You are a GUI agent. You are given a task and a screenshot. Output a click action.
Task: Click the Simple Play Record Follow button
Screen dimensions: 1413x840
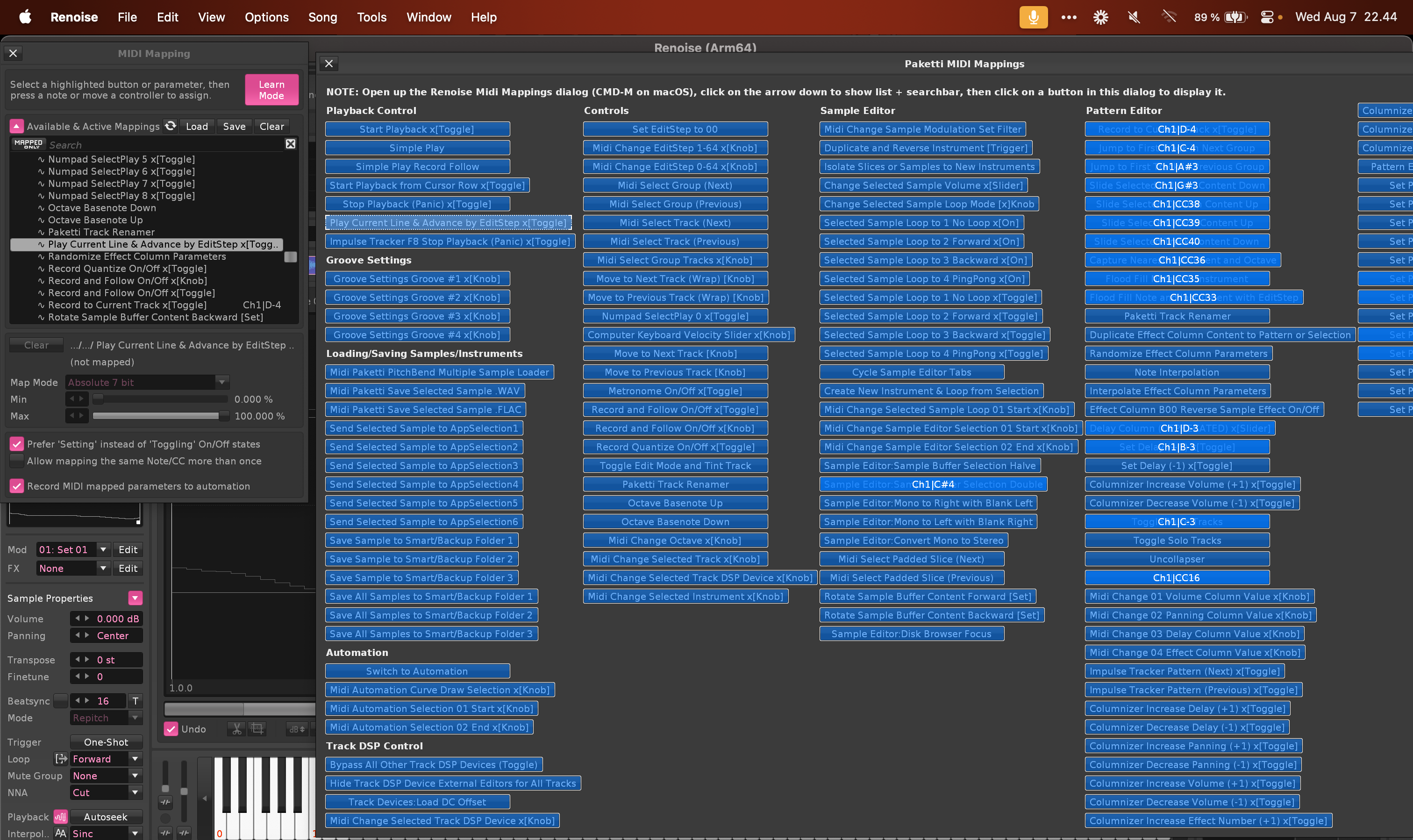click(x=417, y=166)
